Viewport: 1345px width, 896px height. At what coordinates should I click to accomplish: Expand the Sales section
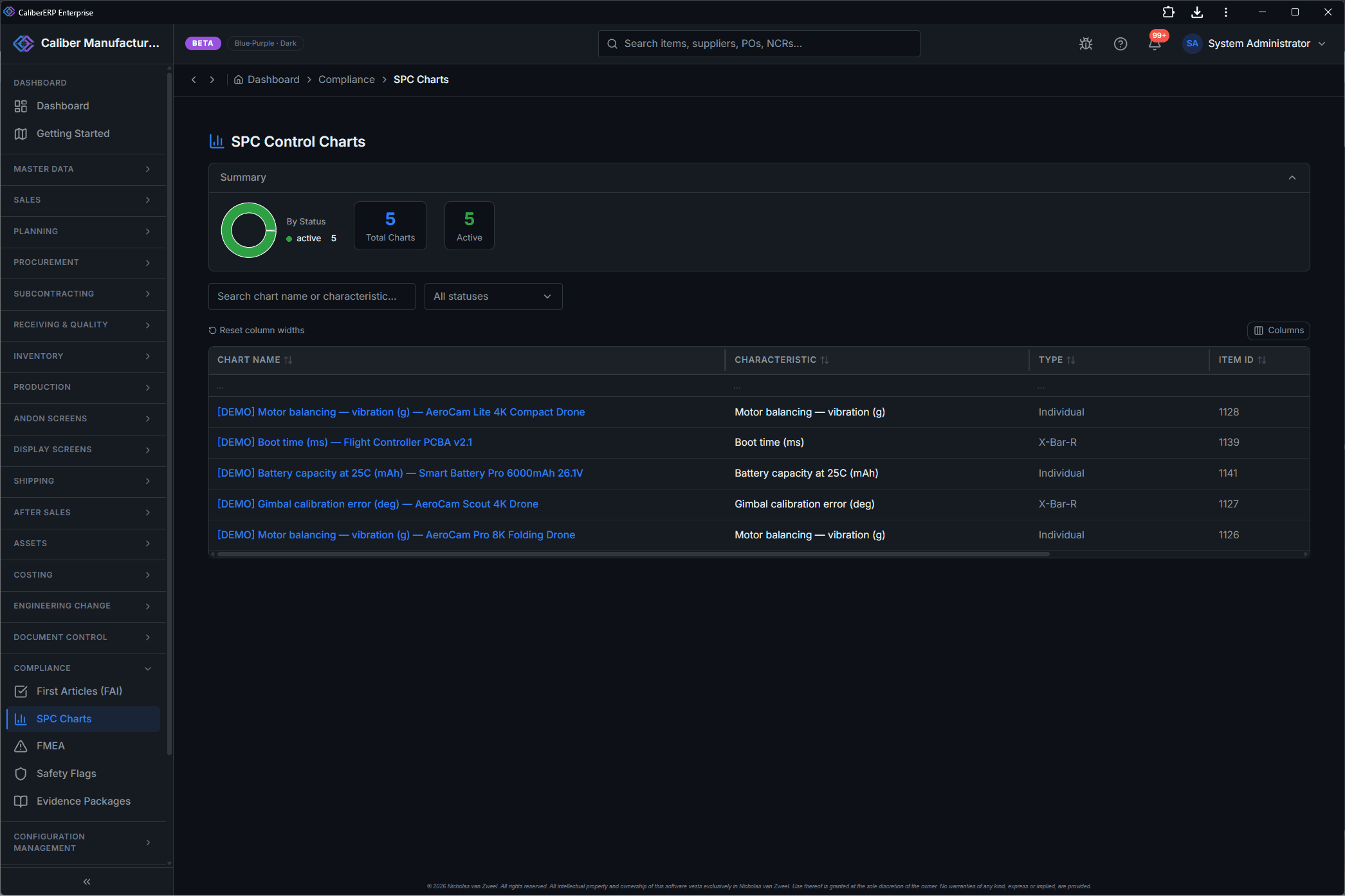tap(82, 200)
